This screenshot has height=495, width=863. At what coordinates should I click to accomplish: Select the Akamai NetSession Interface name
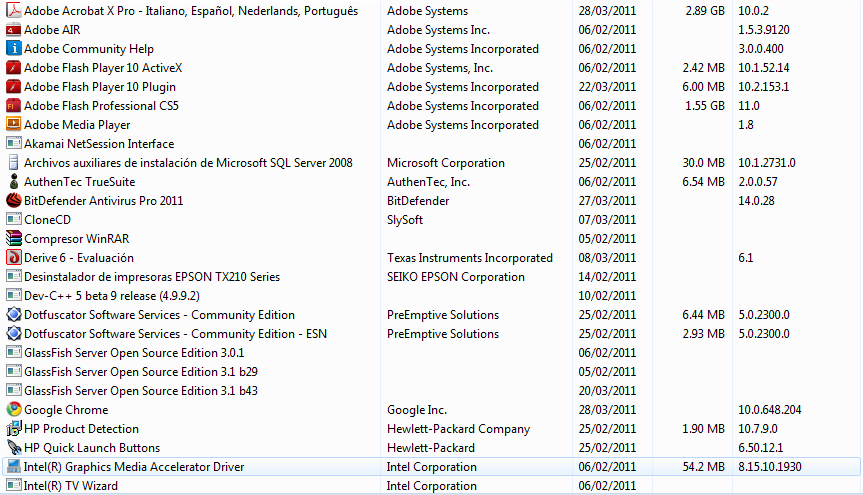tap(99, 144)
